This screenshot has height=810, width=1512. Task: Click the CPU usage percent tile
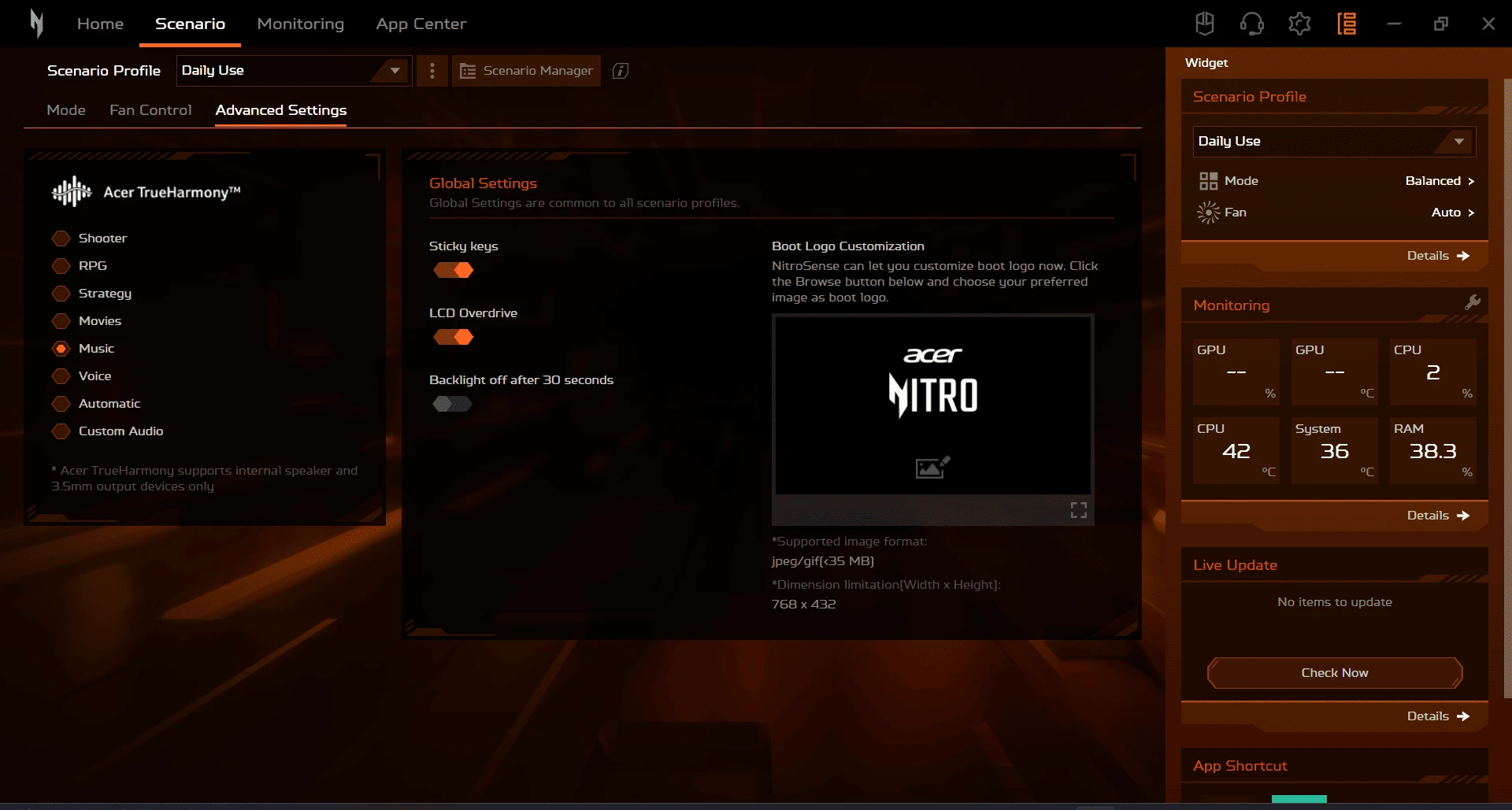point(1433,372)
